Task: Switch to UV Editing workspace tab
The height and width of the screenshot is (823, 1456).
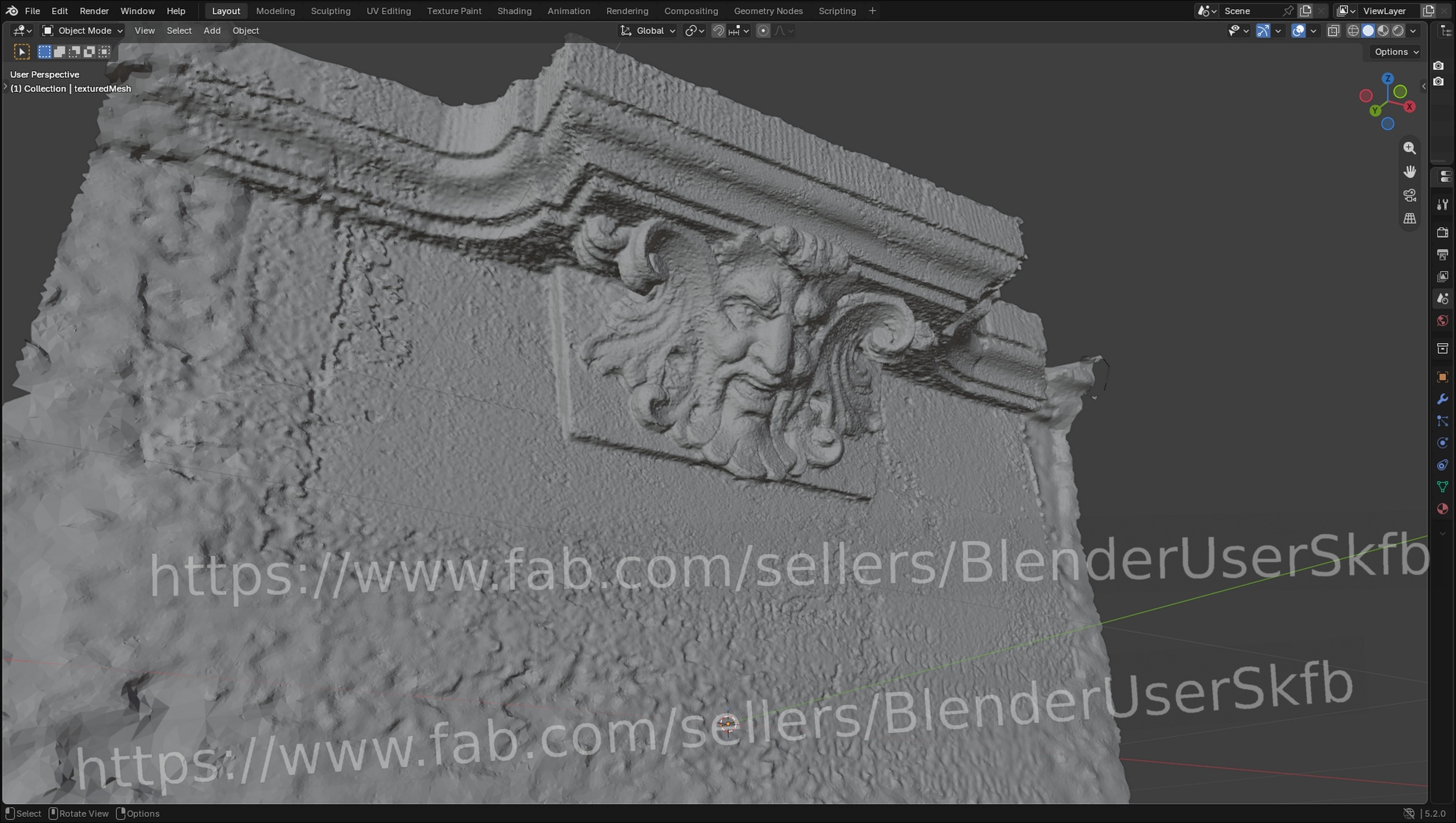Action: click(x=388, y=11)
